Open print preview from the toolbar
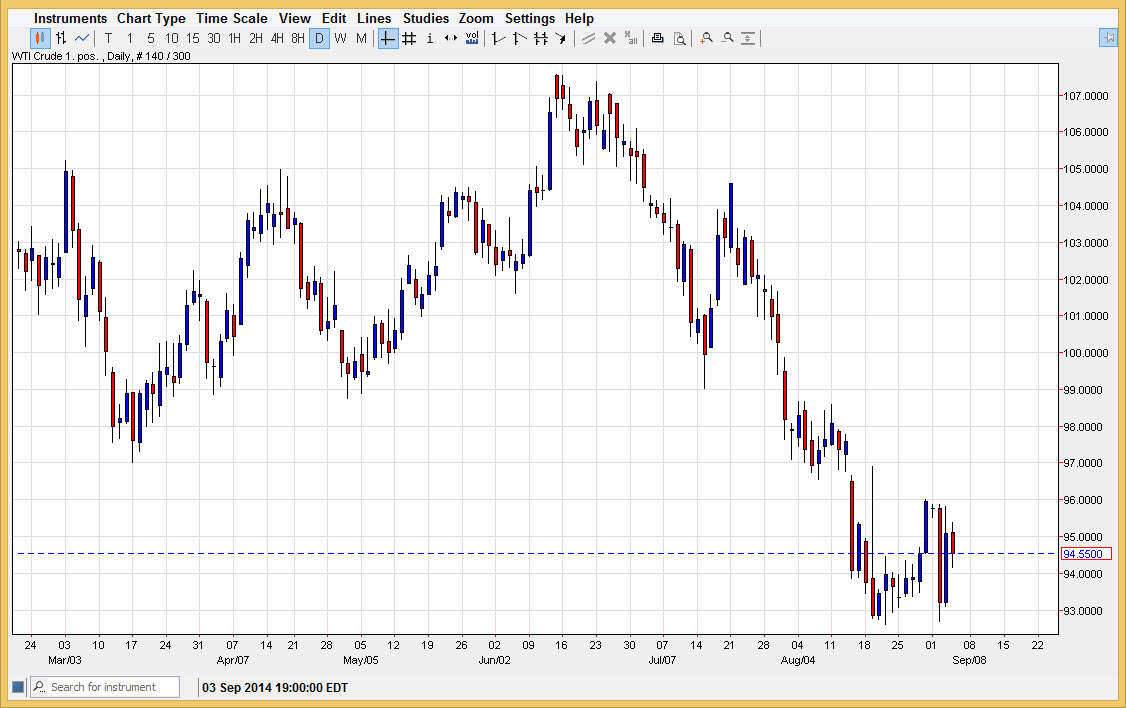 (680, 38)
